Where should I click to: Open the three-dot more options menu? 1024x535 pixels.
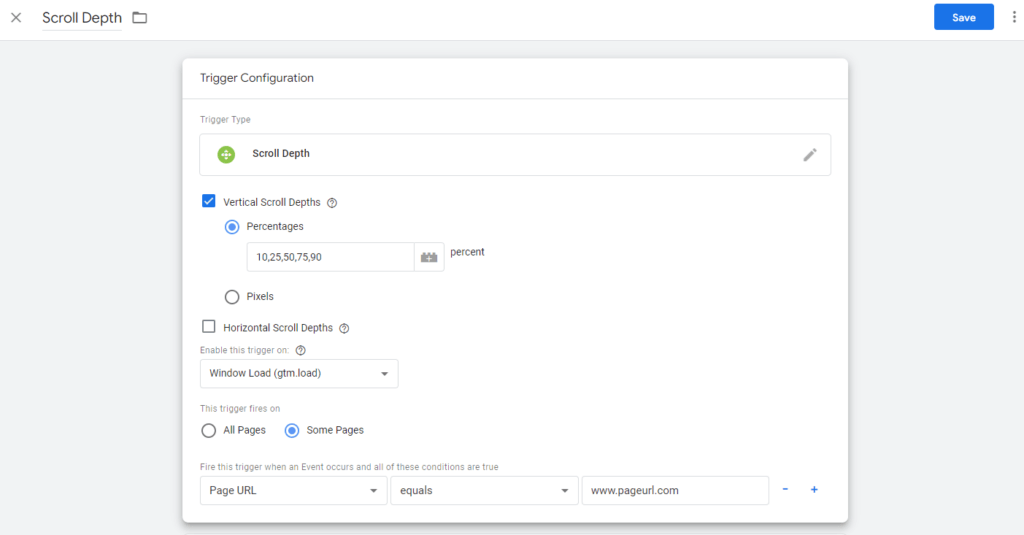1015,18
